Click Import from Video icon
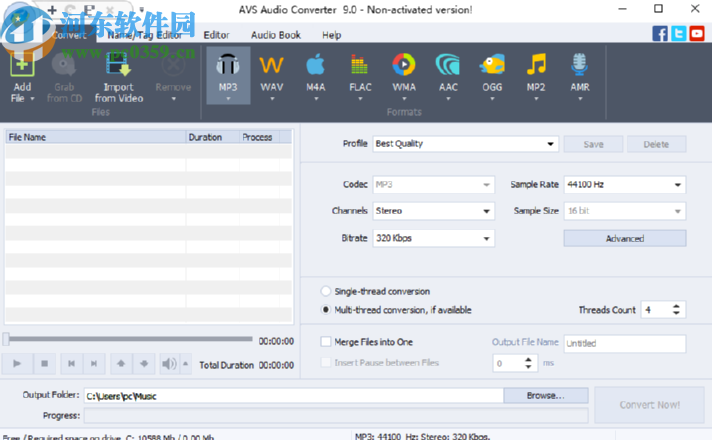This screenshot has width=712, height=440. [x=119, y=65]
